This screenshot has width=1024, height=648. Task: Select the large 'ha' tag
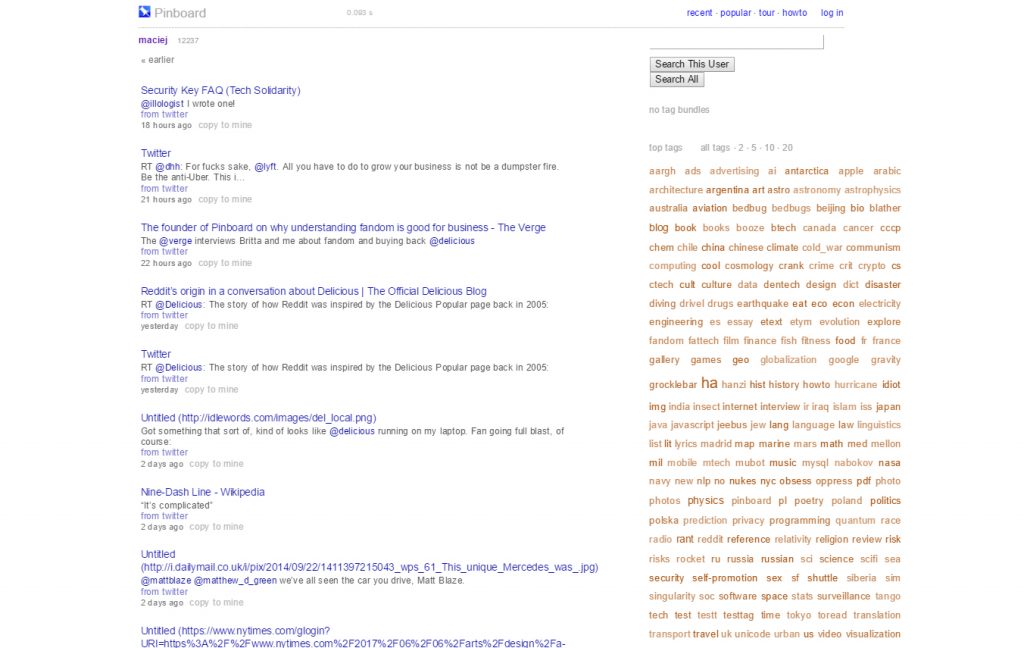tap(709, 383)
